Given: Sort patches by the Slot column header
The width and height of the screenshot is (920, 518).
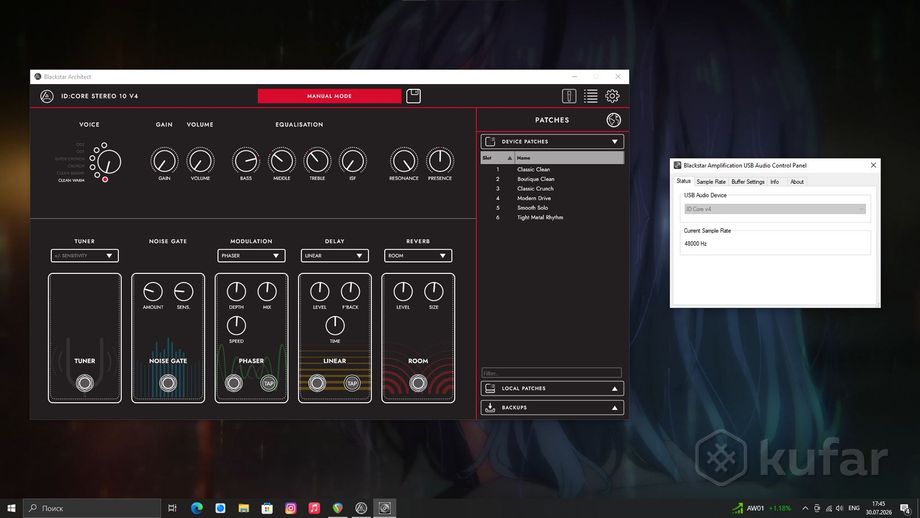Looking at the screenshot, I should [498, 158].
